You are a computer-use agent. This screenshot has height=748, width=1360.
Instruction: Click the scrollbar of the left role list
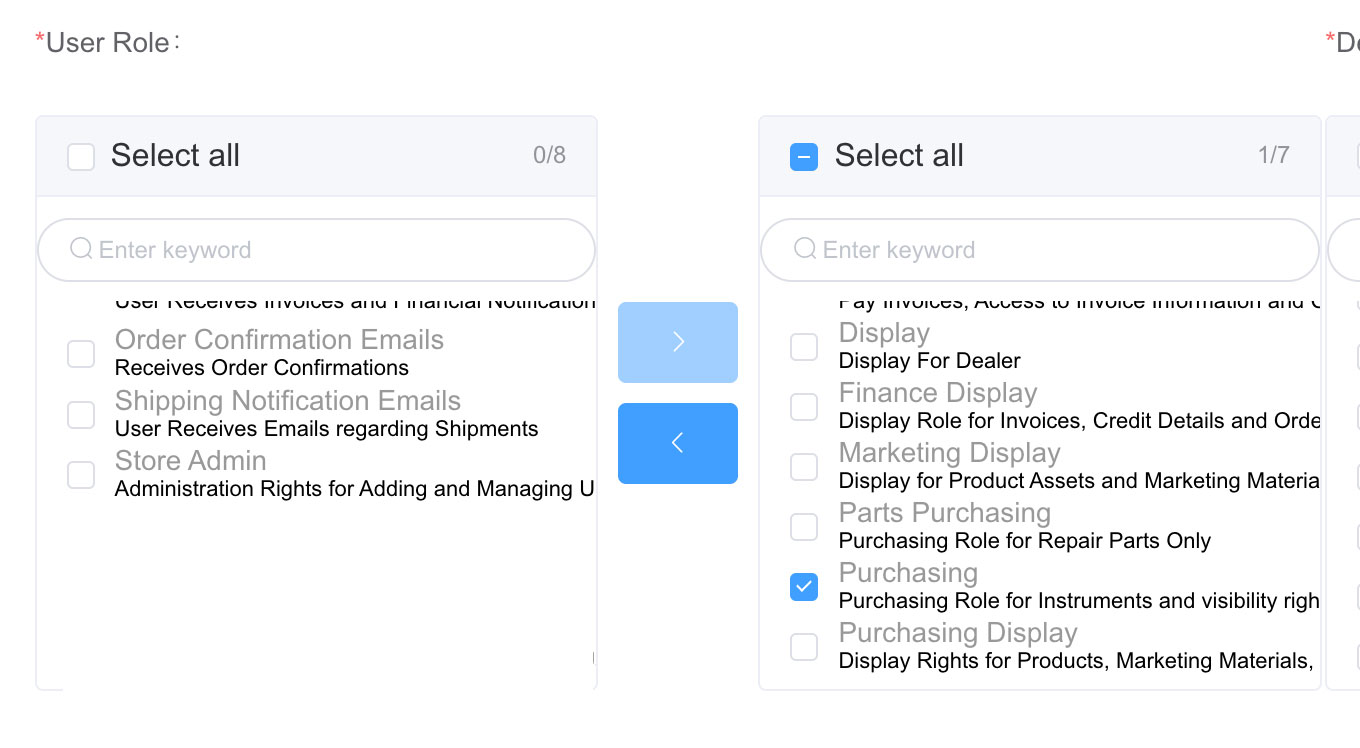pos(594,658)
